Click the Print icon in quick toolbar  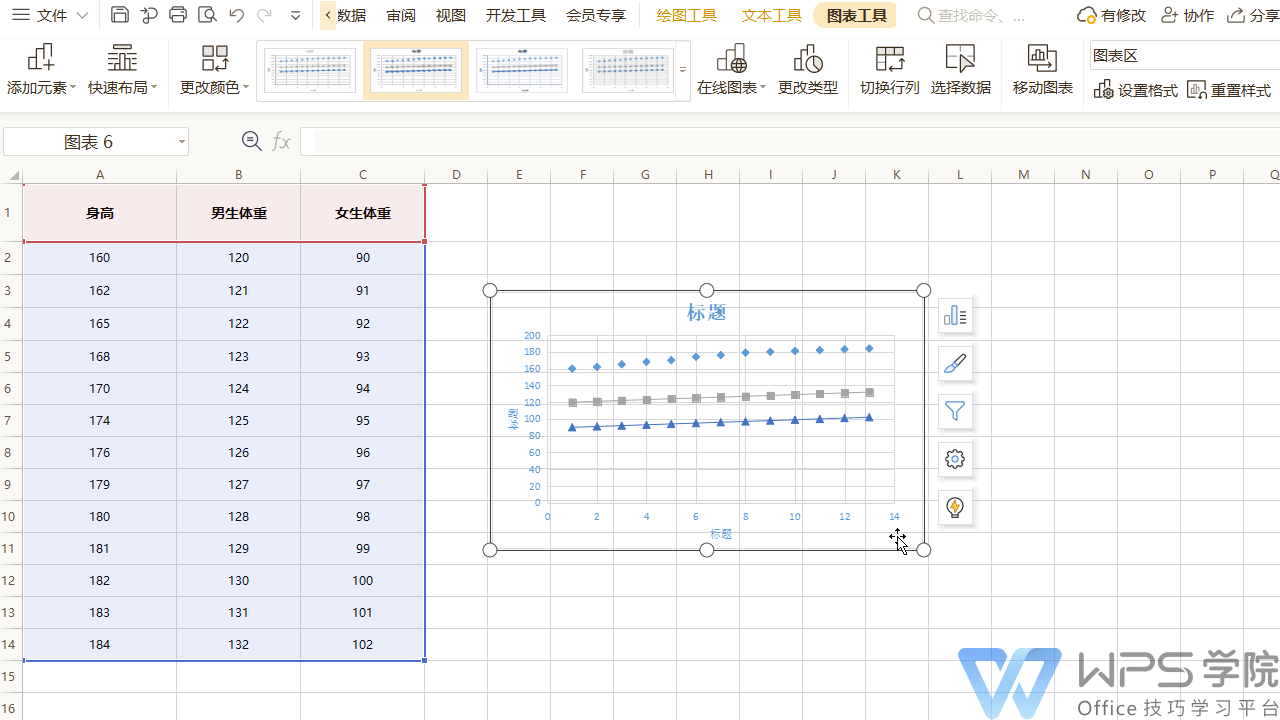(178, 15)
